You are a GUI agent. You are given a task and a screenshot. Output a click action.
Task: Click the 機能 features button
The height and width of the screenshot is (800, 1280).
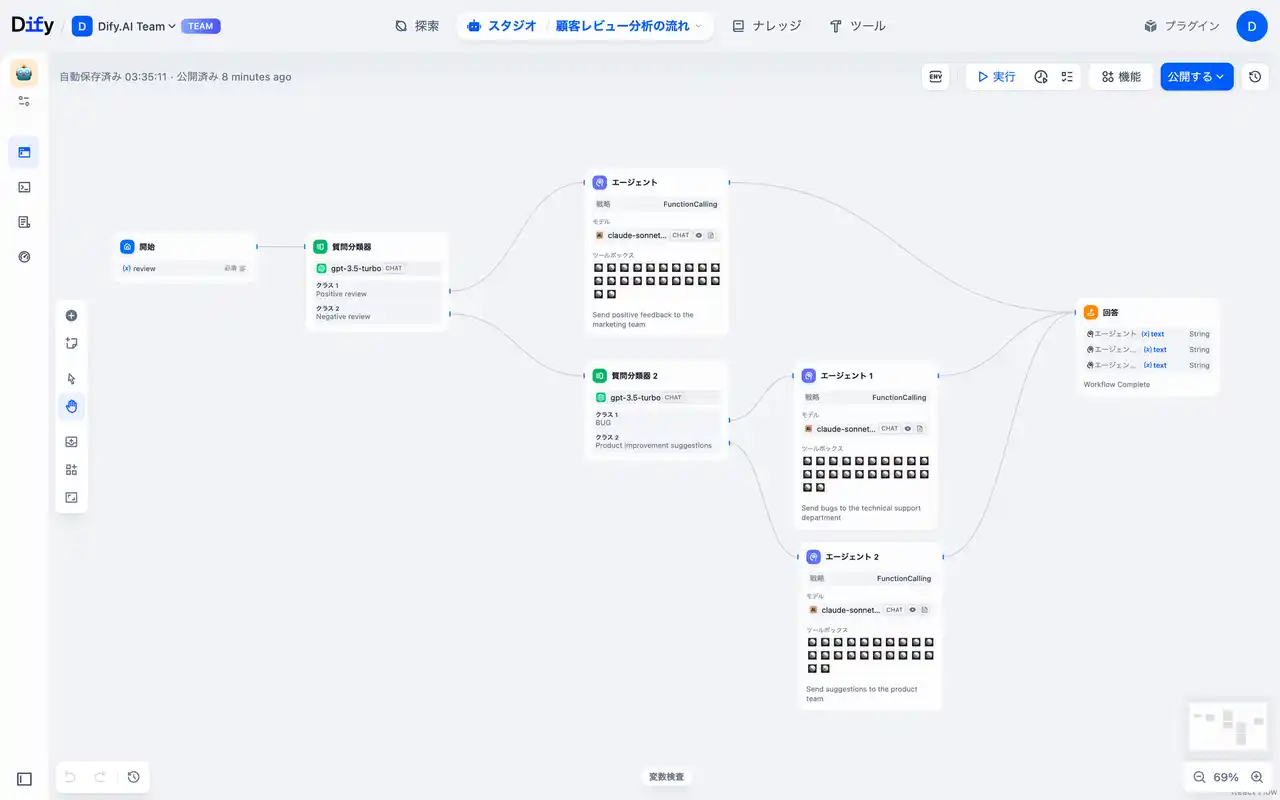tap(1120, 77)
